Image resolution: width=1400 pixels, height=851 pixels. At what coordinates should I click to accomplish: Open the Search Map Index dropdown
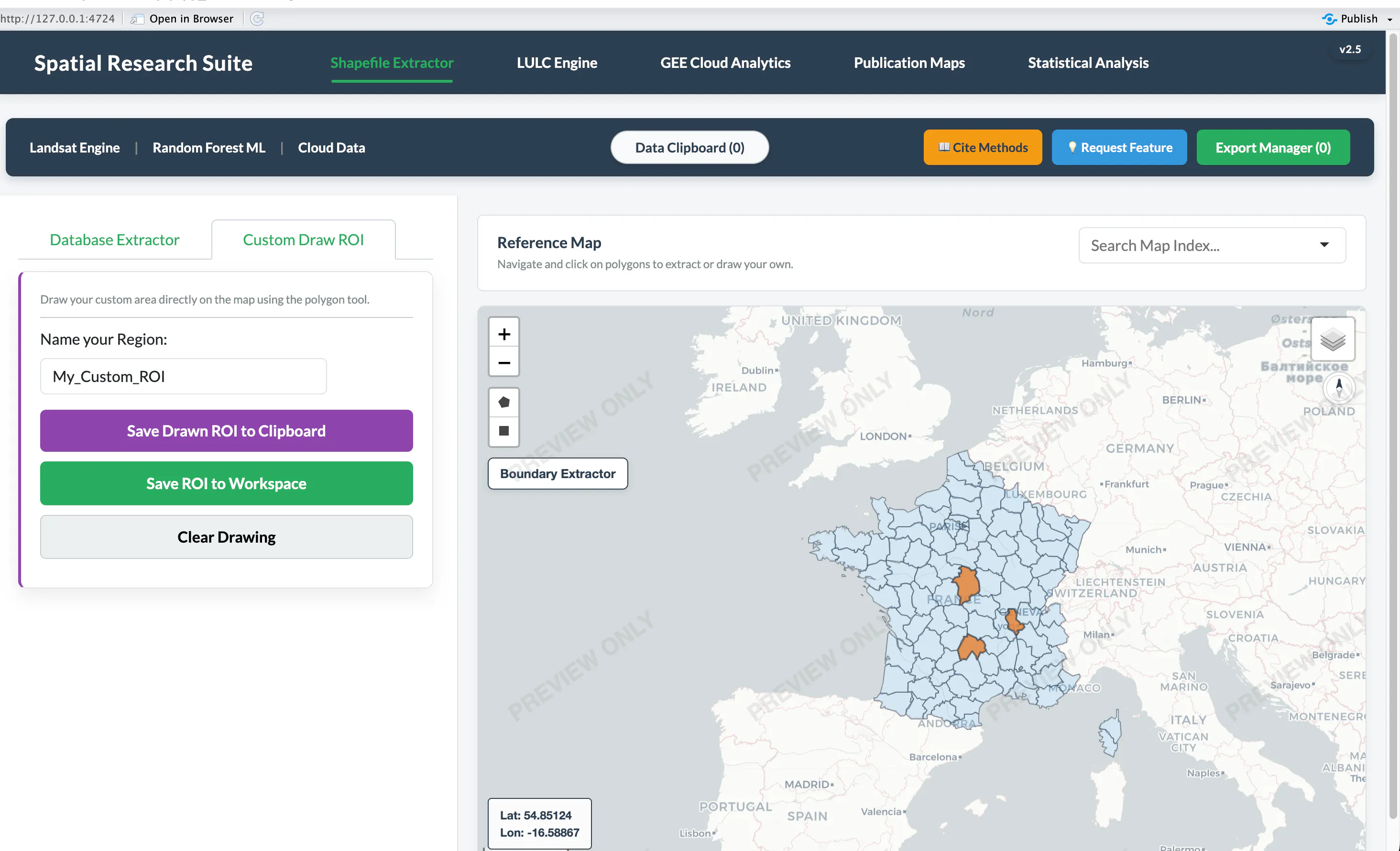click(x=1212, y=245)
